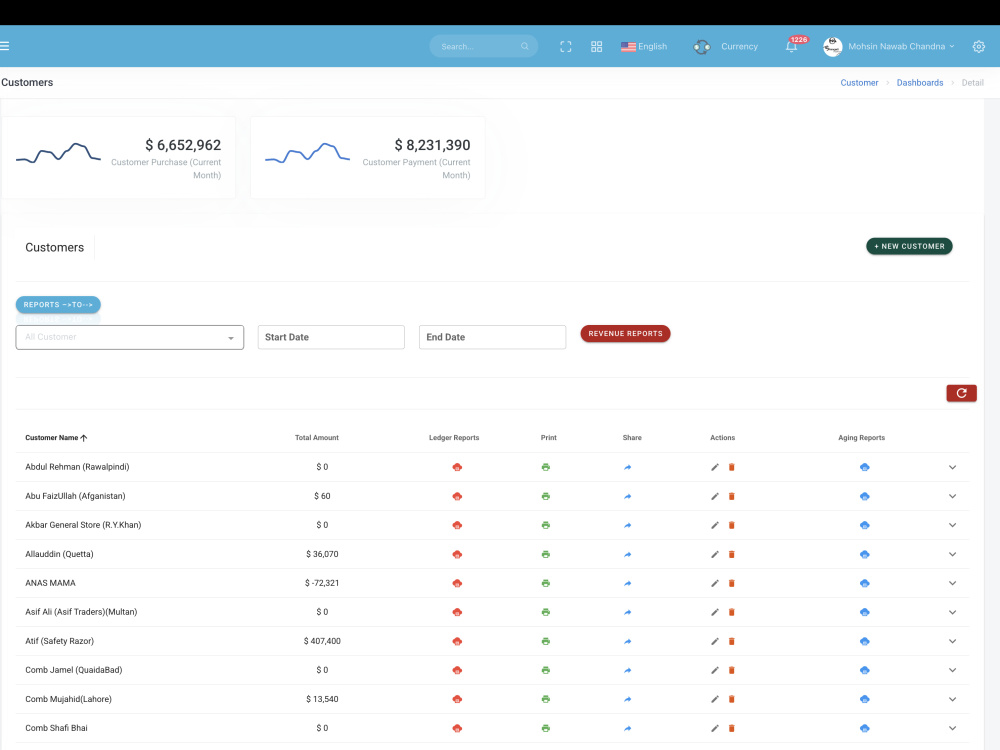Screen dimensions: 1000x750
Task: Sort by Total Amount column header
Action: click(x=316, y=438)
